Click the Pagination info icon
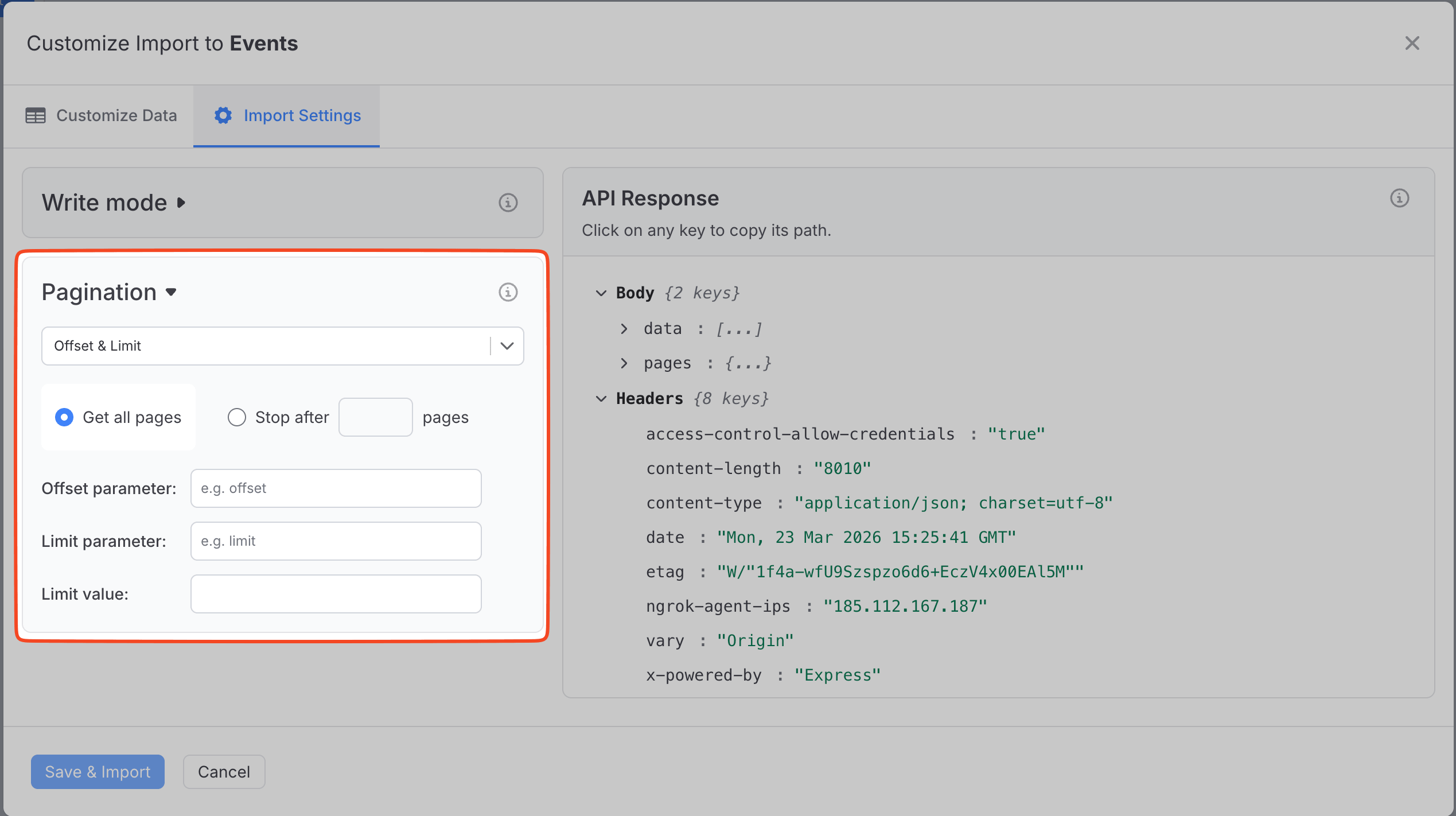 click(x=508, y=292)
